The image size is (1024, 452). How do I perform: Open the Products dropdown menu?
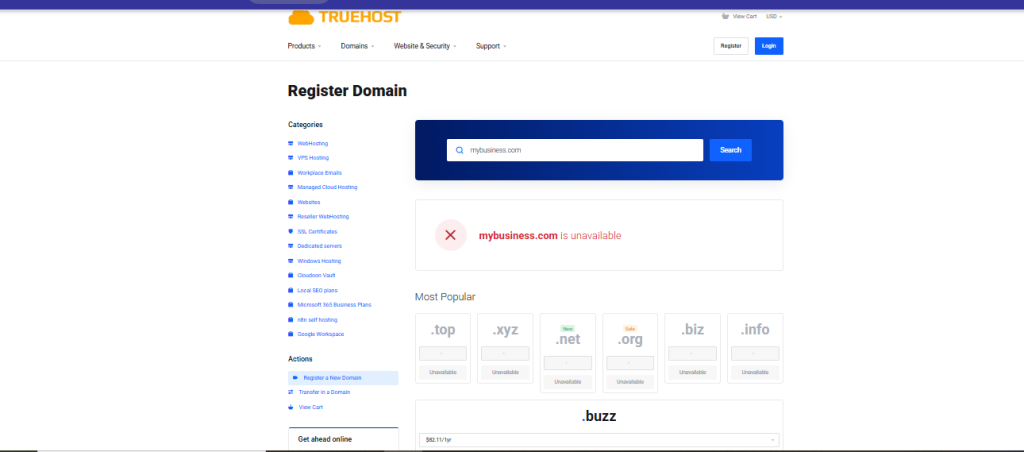(x=304, y=46)
